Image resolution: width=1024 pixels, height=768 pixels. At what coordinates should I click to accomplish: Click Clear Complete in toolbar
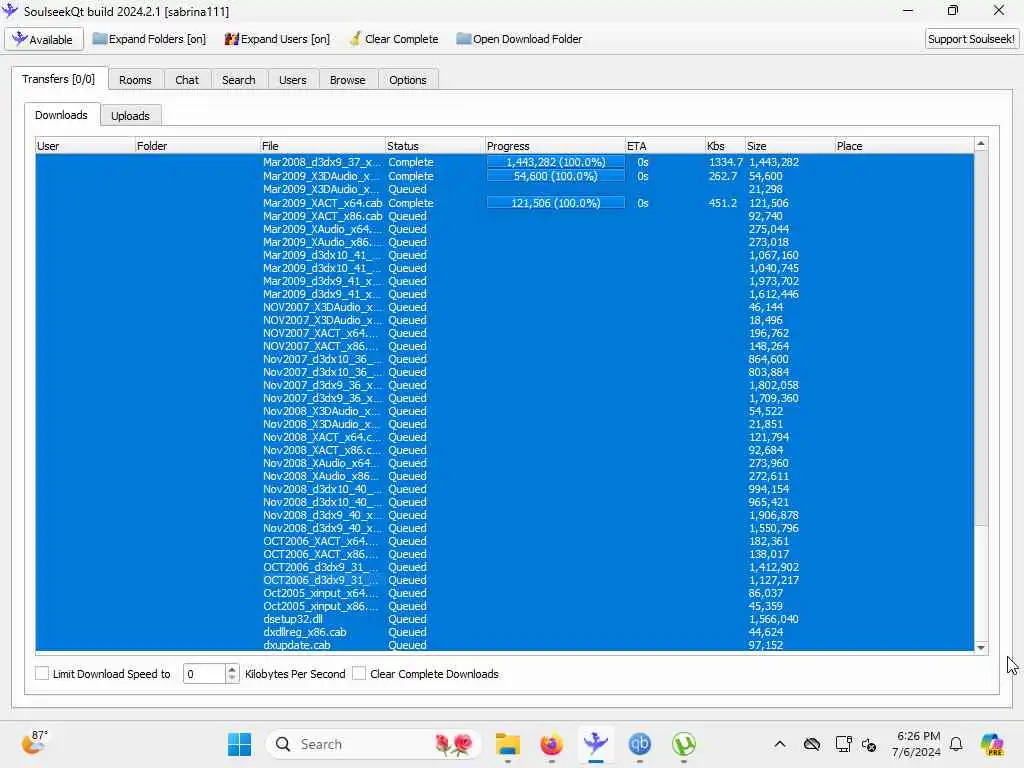tap(394, 39)
